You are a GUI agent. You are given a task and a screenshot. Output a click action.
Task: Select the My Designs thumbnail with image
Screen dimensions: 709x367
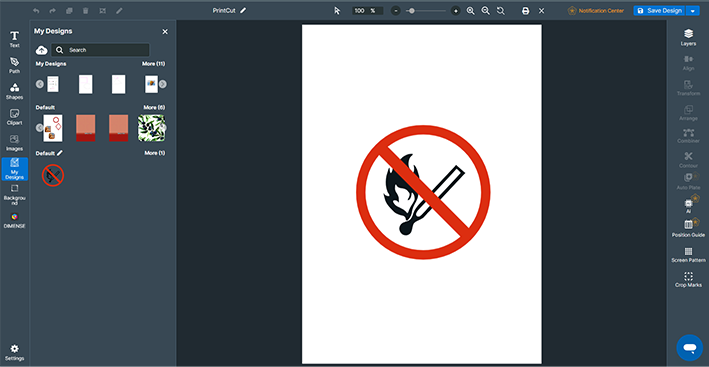pyautogui.click(x=151, y=84)
